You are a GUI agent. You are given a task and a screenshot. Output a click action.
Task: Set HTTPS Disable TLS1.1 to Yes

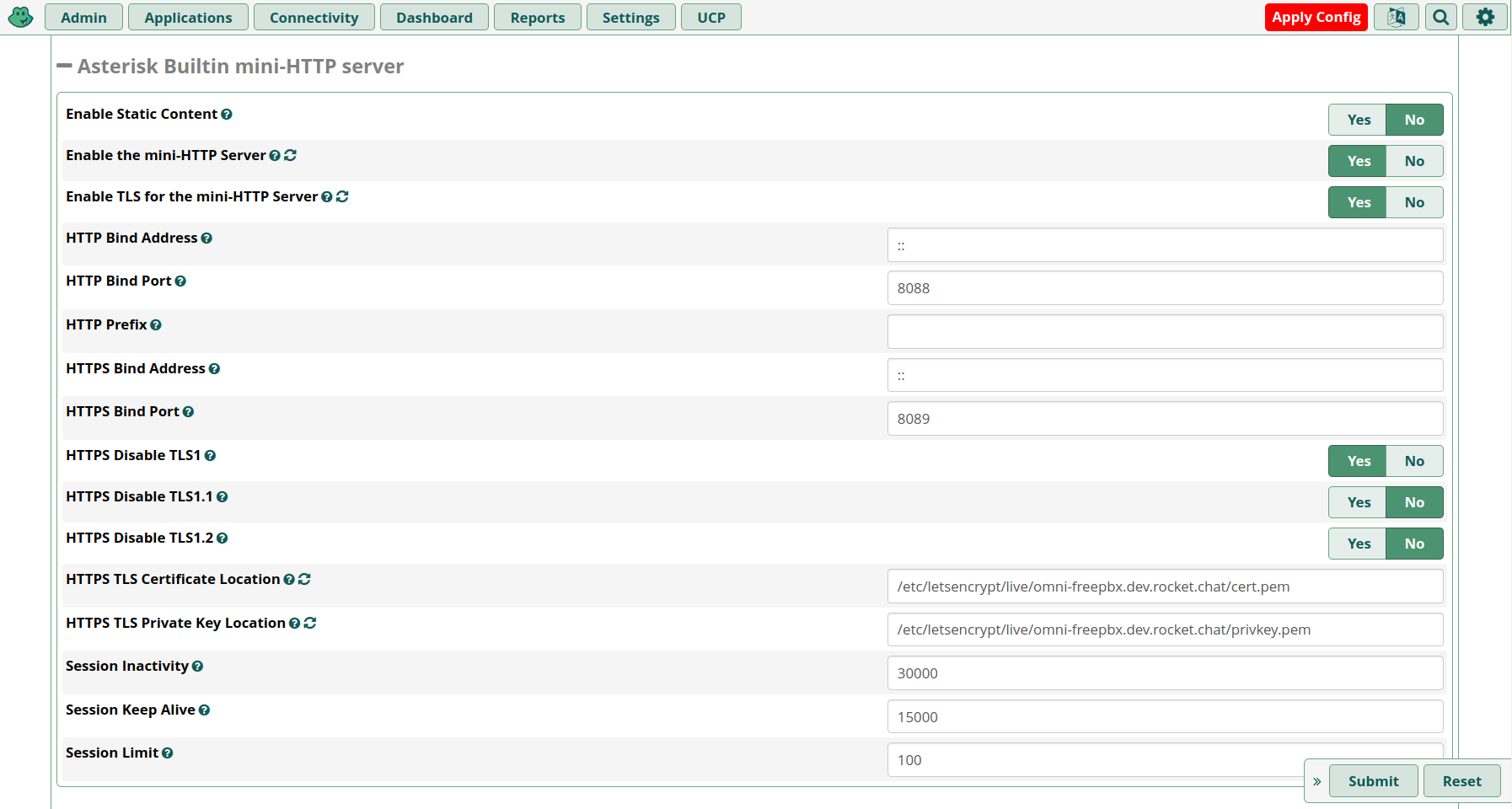tap(1357, 502)
